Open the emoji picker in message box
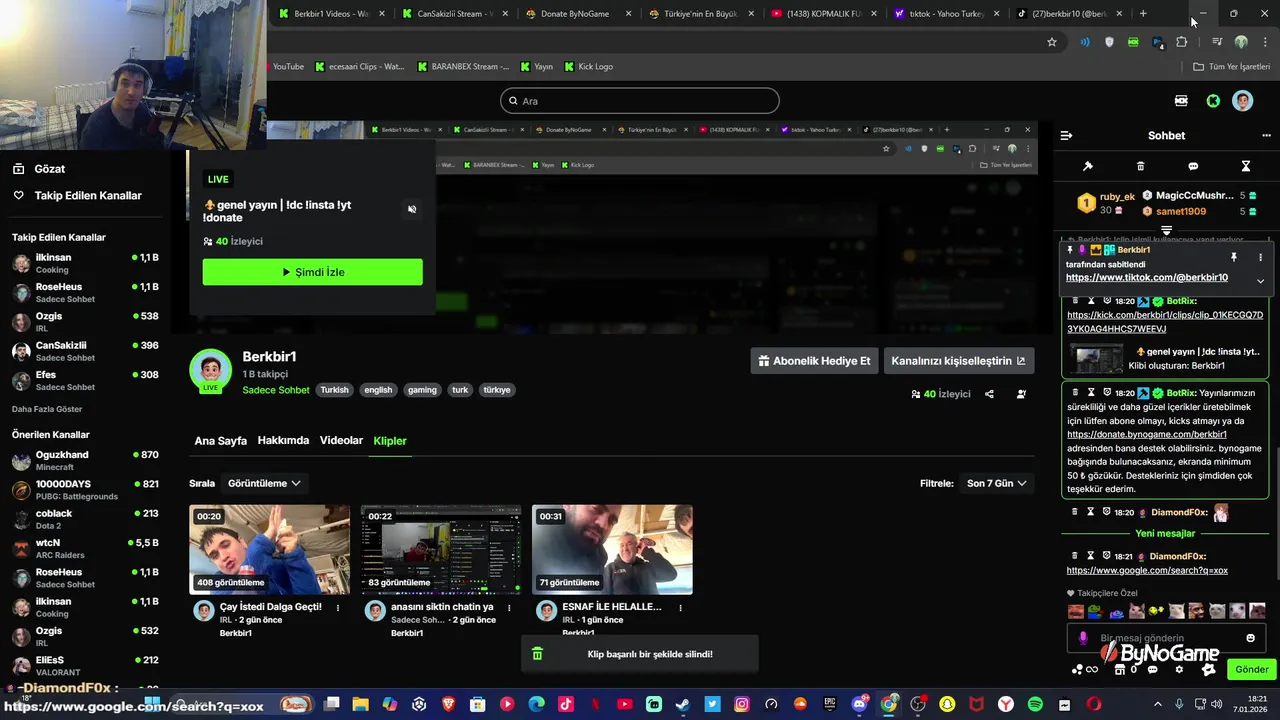This screenshot has width=1280, height=720. 1250,638
